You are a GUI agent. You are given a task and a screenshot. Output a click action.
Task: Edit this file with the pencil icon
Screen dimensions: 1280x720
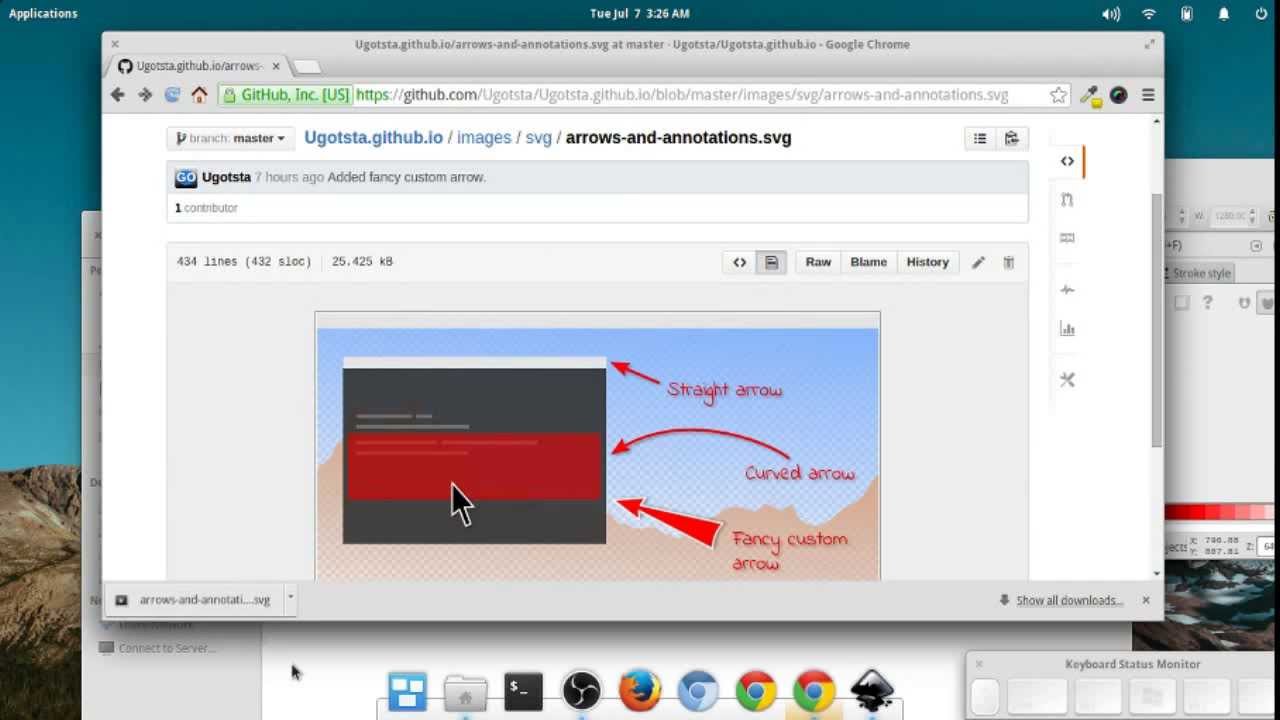click(x=978, y=262)
